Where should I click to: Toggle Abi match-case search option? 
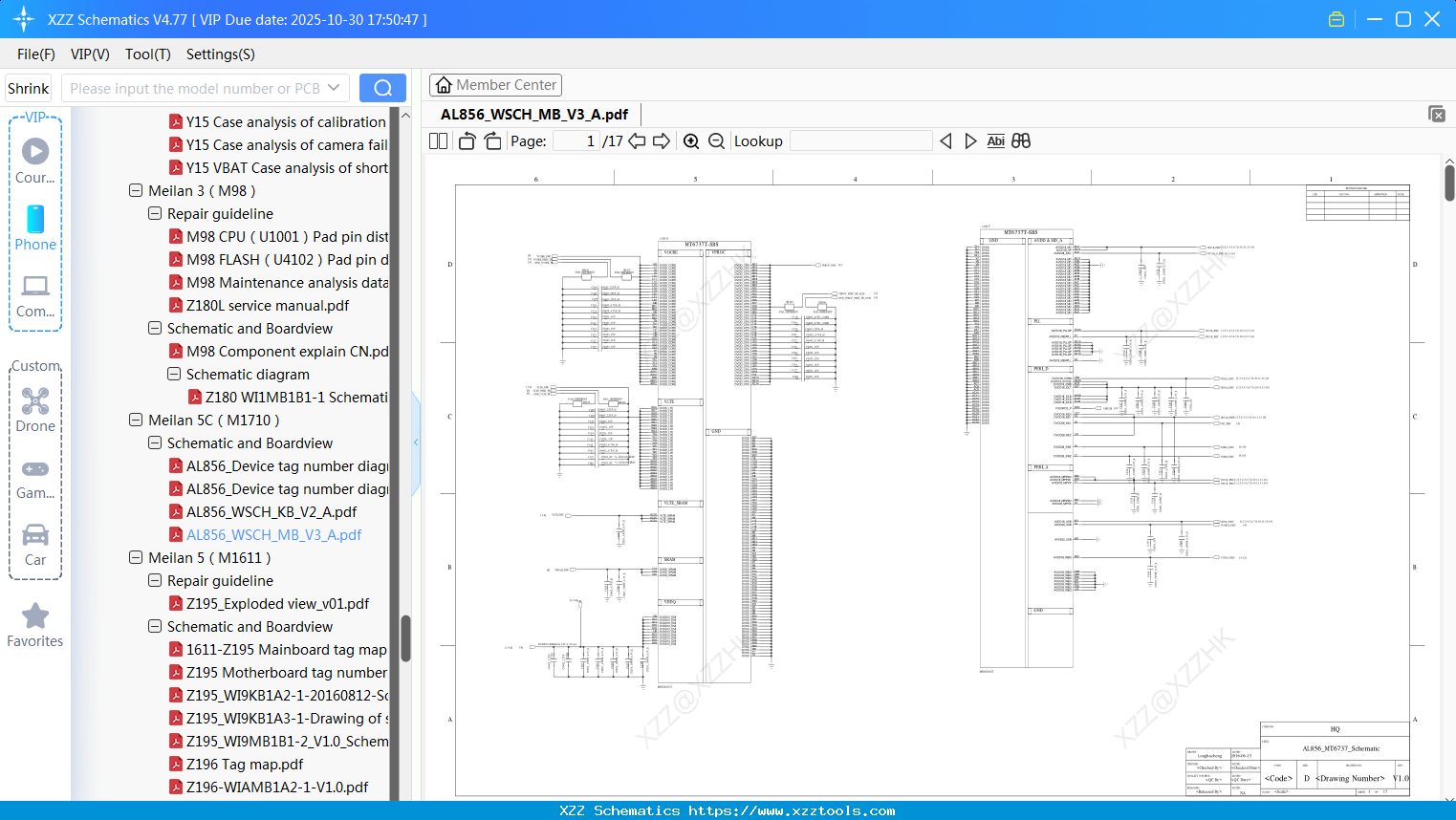(x=995, y=140)
